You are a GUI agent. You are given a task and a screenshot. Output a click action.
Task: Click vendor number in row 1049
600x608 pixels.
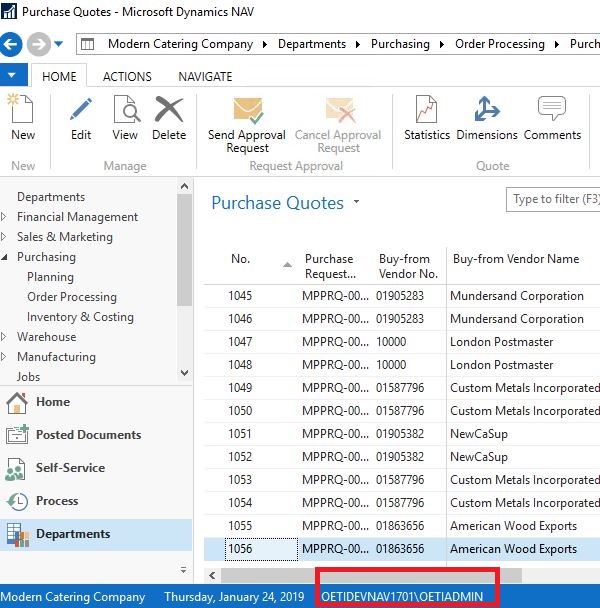(399, 388)
